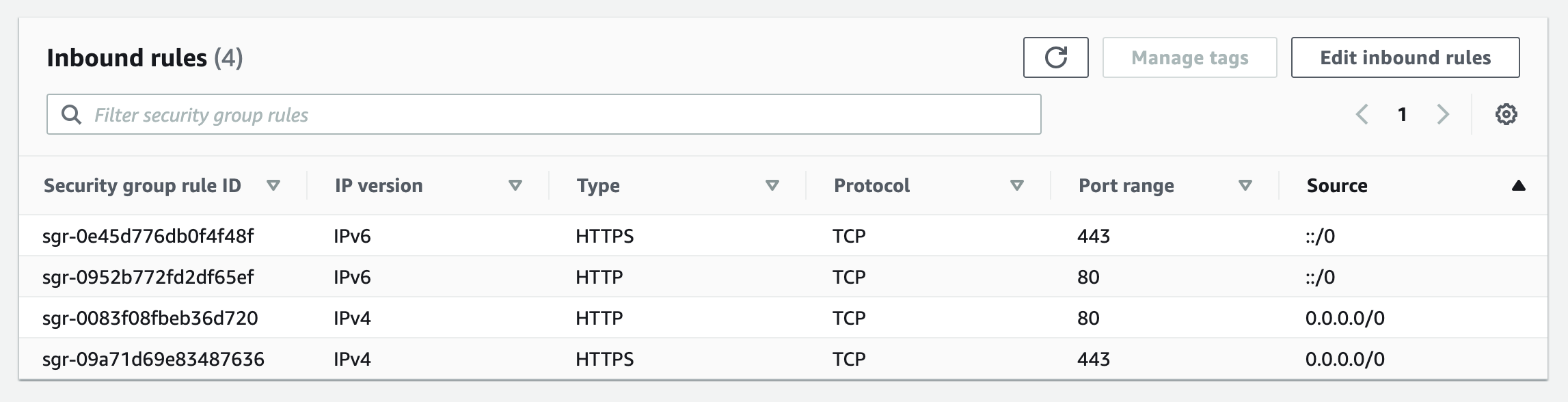Select rule sgr-0952b772fd2df65ef row
Viewport: 1568px width, 402px height.
148,277
